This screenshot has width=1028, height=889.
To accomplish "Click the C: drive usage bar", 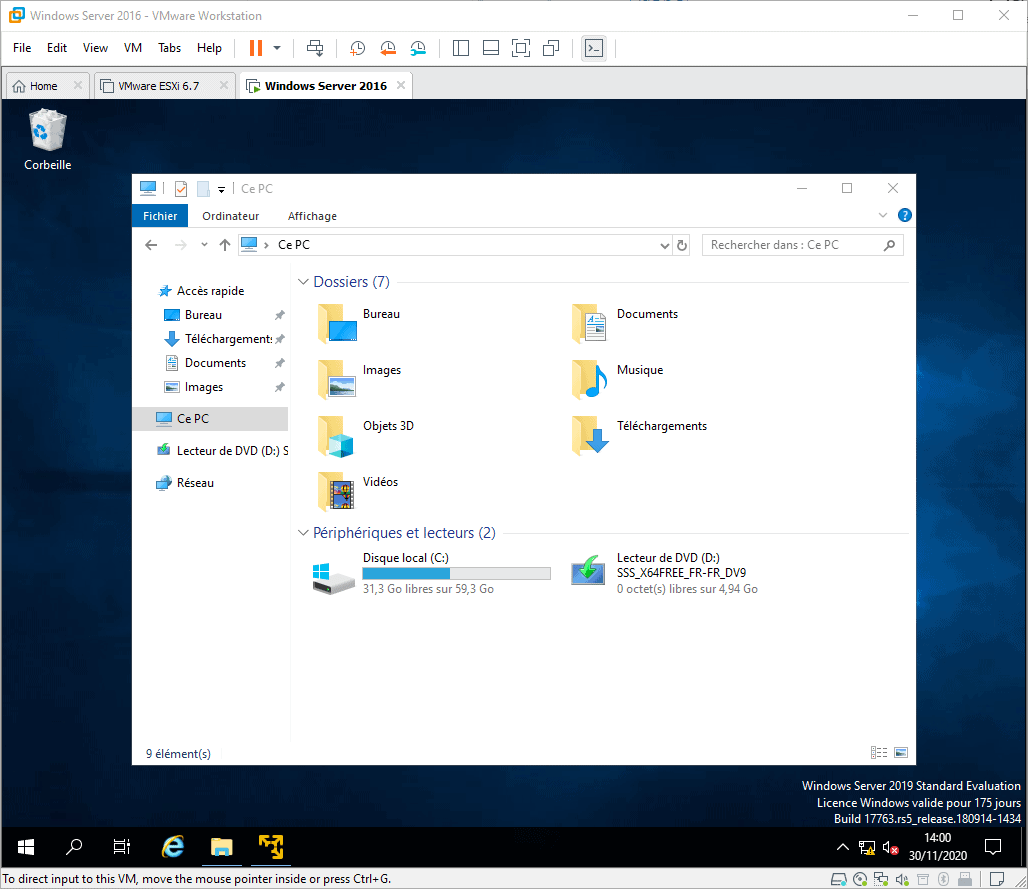I will pyautogui.click(x=456, y=574).
